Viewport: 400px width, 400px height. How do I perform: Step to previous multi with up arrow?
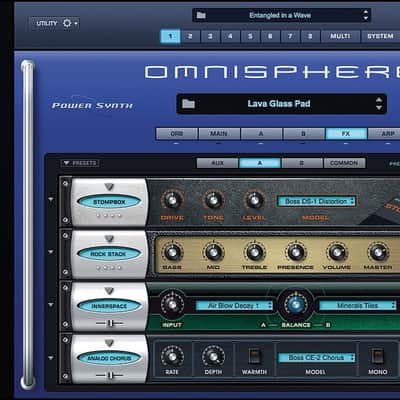(366, 12)
